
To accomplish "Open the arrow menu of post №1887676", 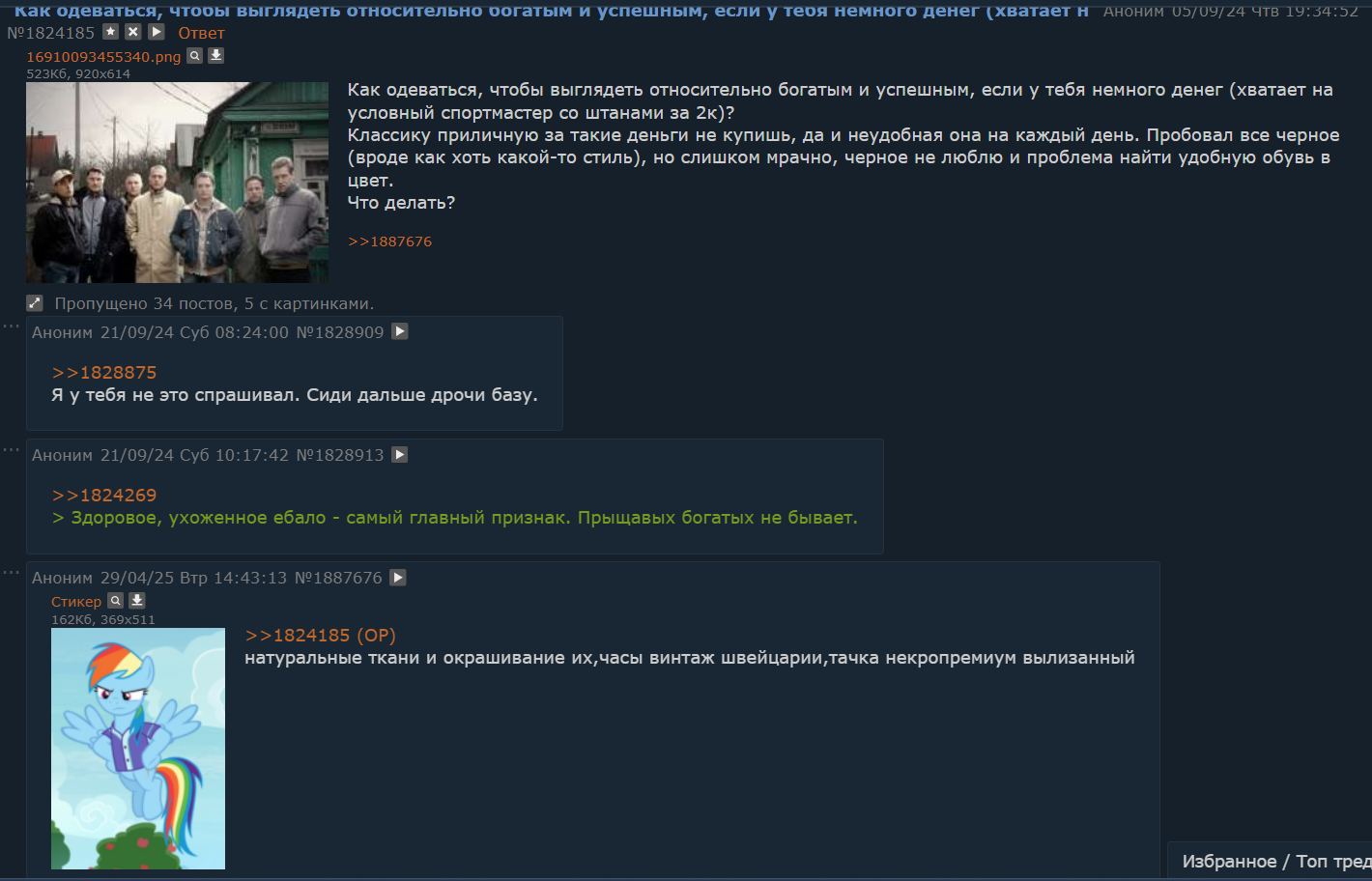I will [398, 577].
